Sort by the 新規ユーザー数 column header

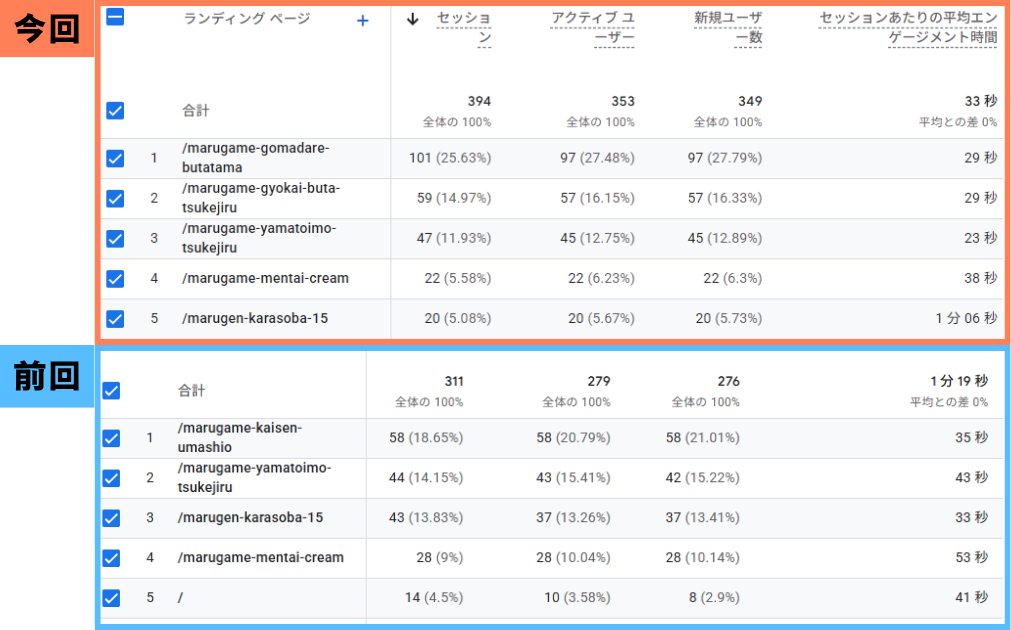click(728, 28)
